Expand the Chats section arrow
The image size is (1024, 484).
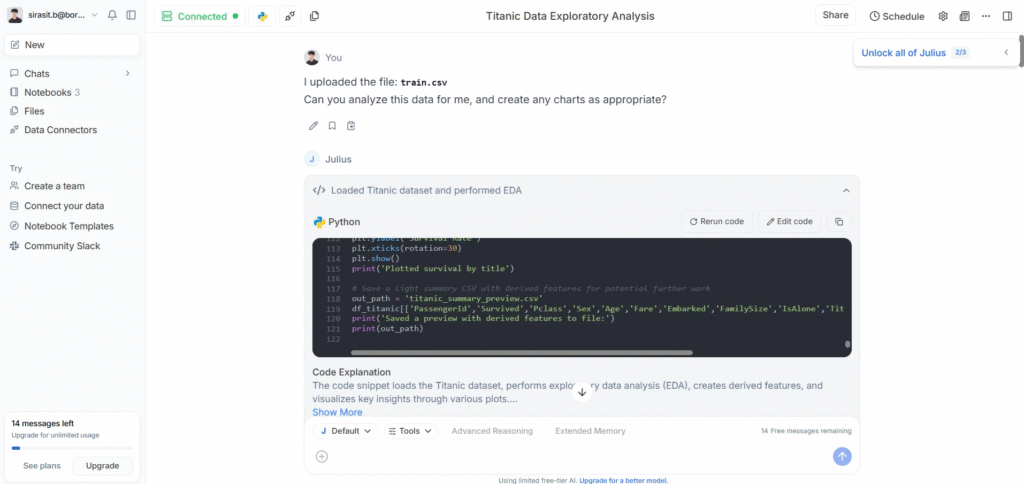(x=127, y=73)
